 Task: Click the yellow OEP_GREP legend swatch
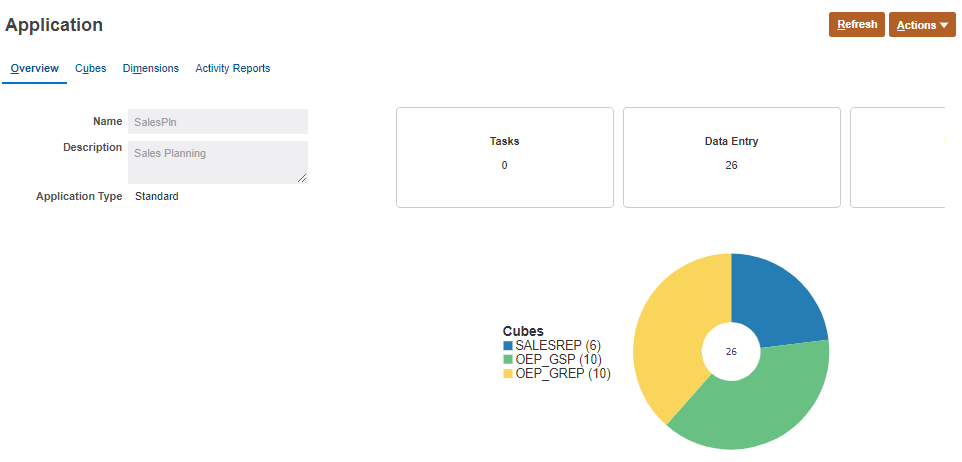point(507,374)
